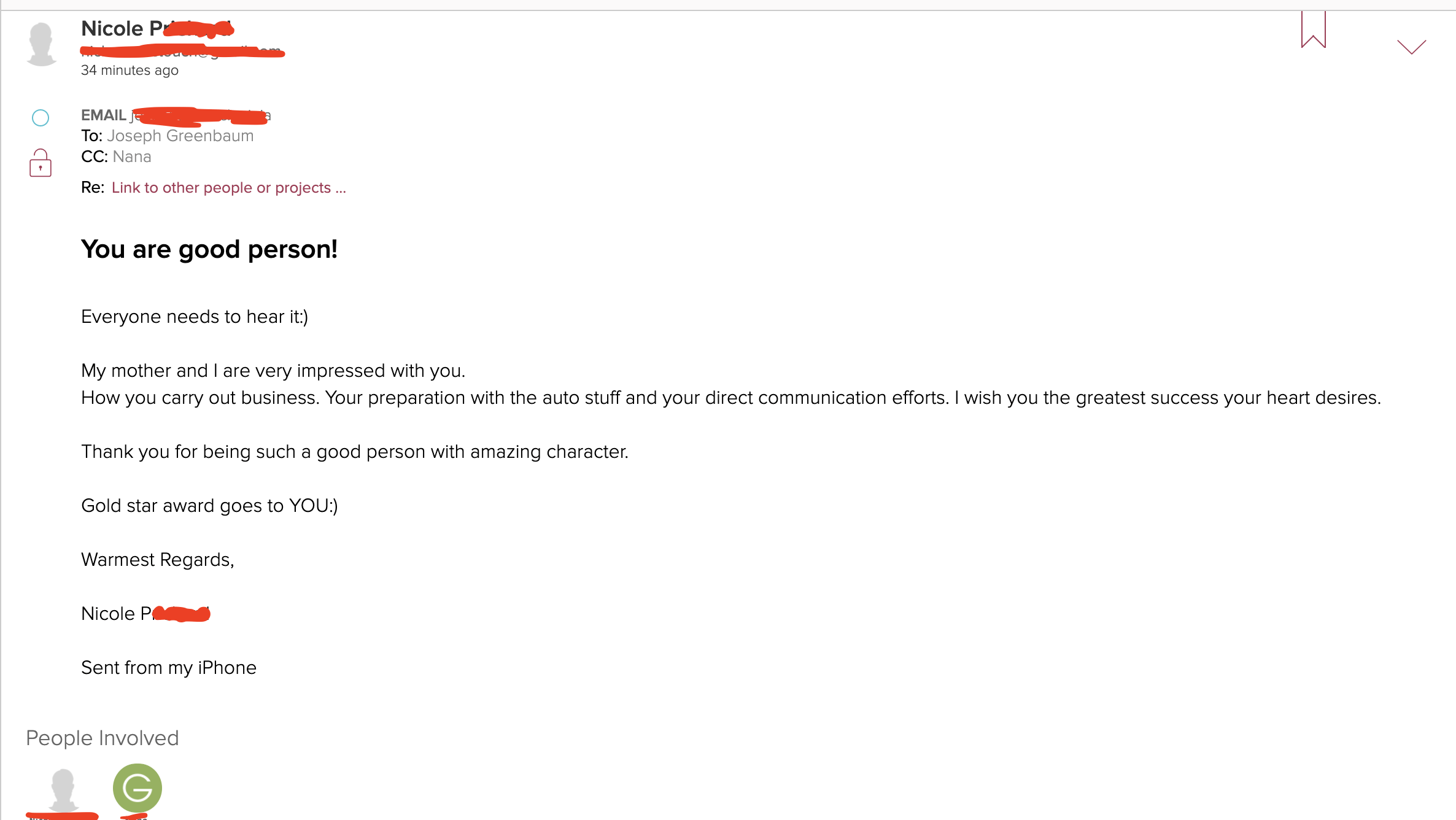The width and height of the screenshot is (1456, 820).
Task: Click the "Gold star award goes to YOU:)" line
Action: (x=209, y=506)
